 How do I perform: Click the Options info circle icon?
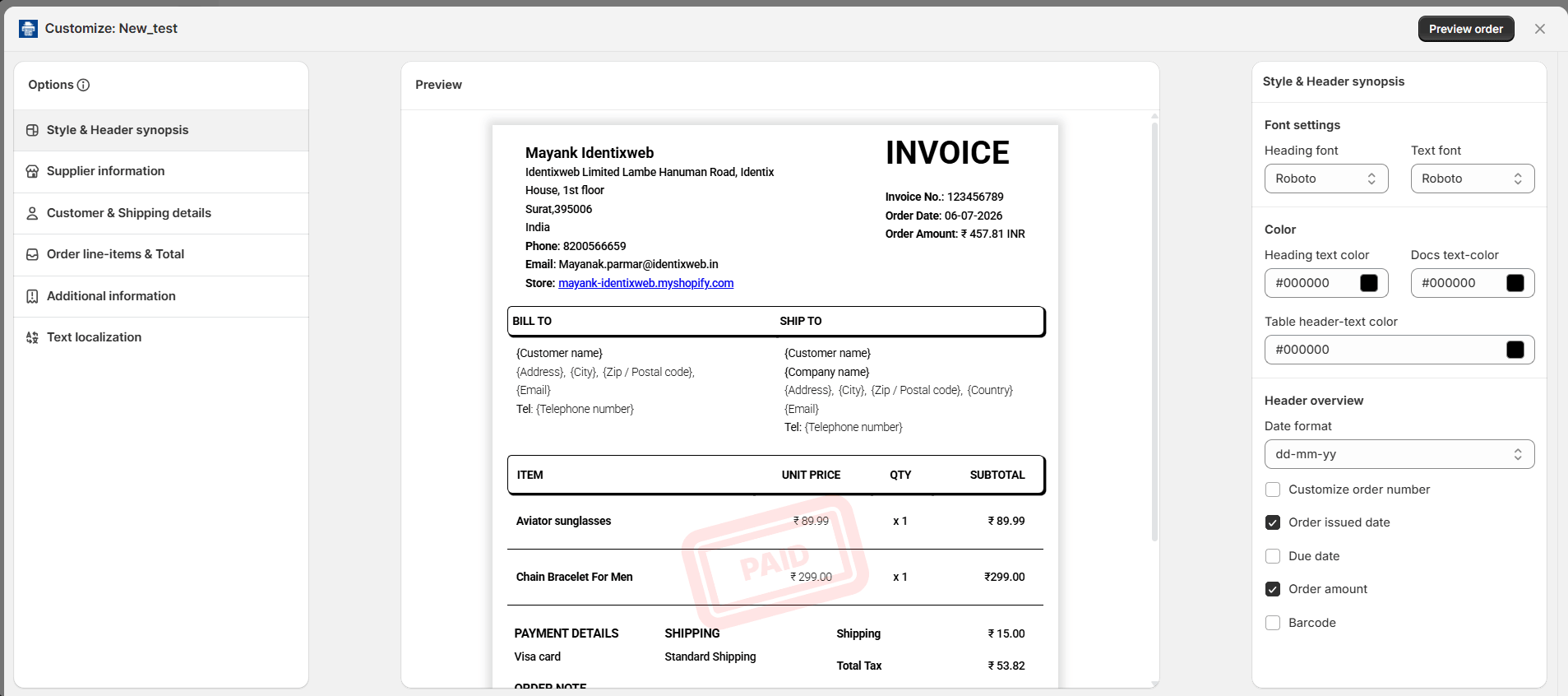point(83,85)
